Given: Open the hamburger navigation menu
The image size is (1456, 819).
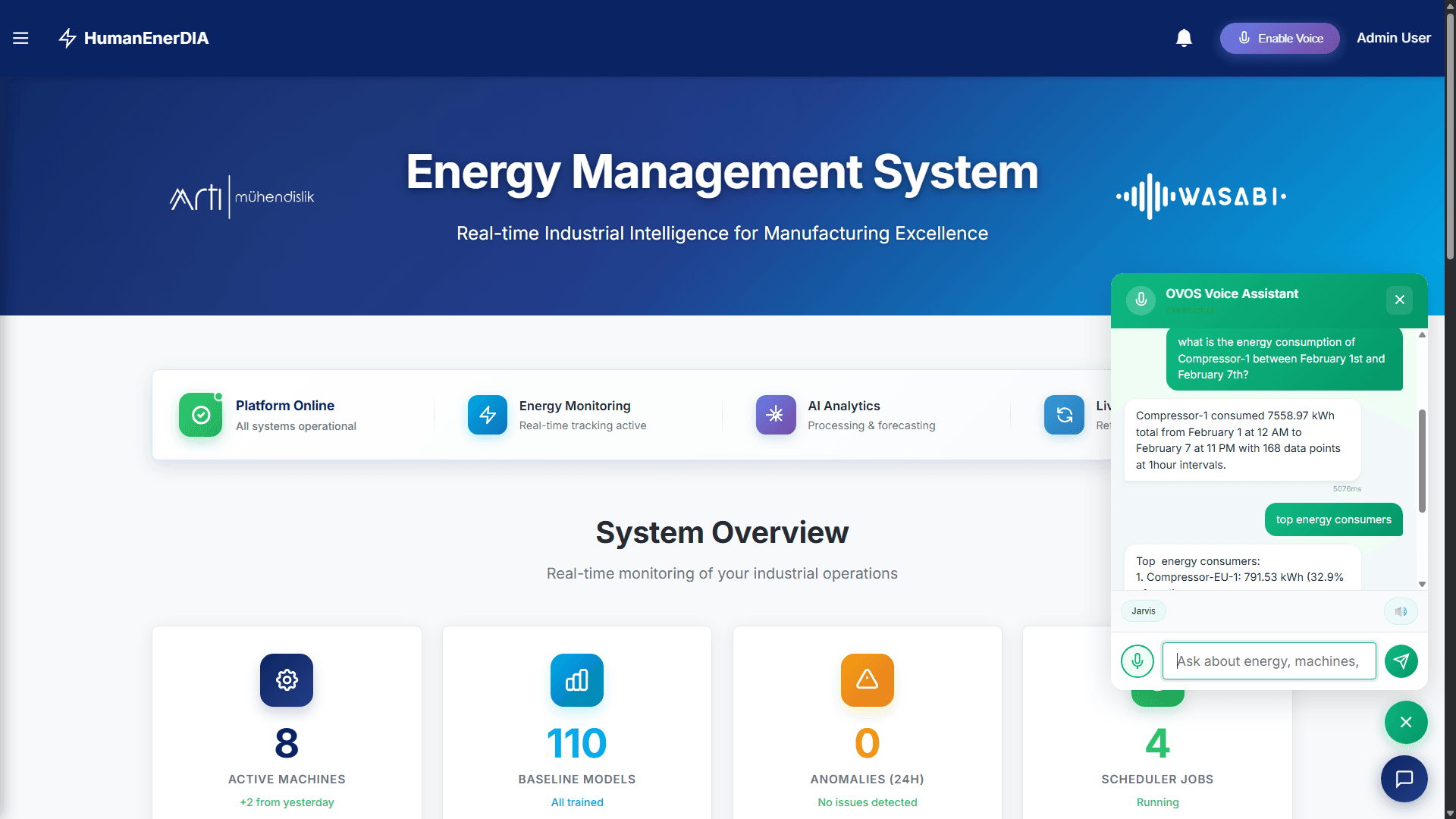Looking at the screenshot, I should pos(20,38).
